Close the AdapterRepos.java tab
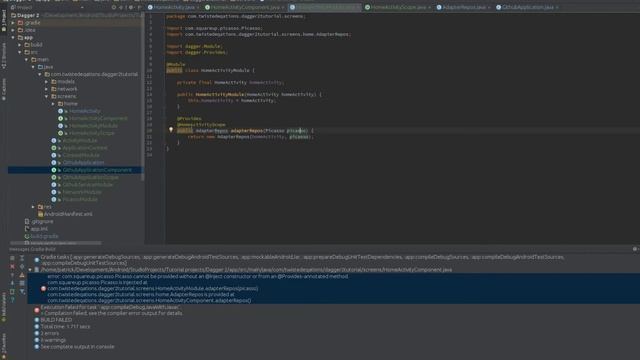640x360 pixels. 489,7
